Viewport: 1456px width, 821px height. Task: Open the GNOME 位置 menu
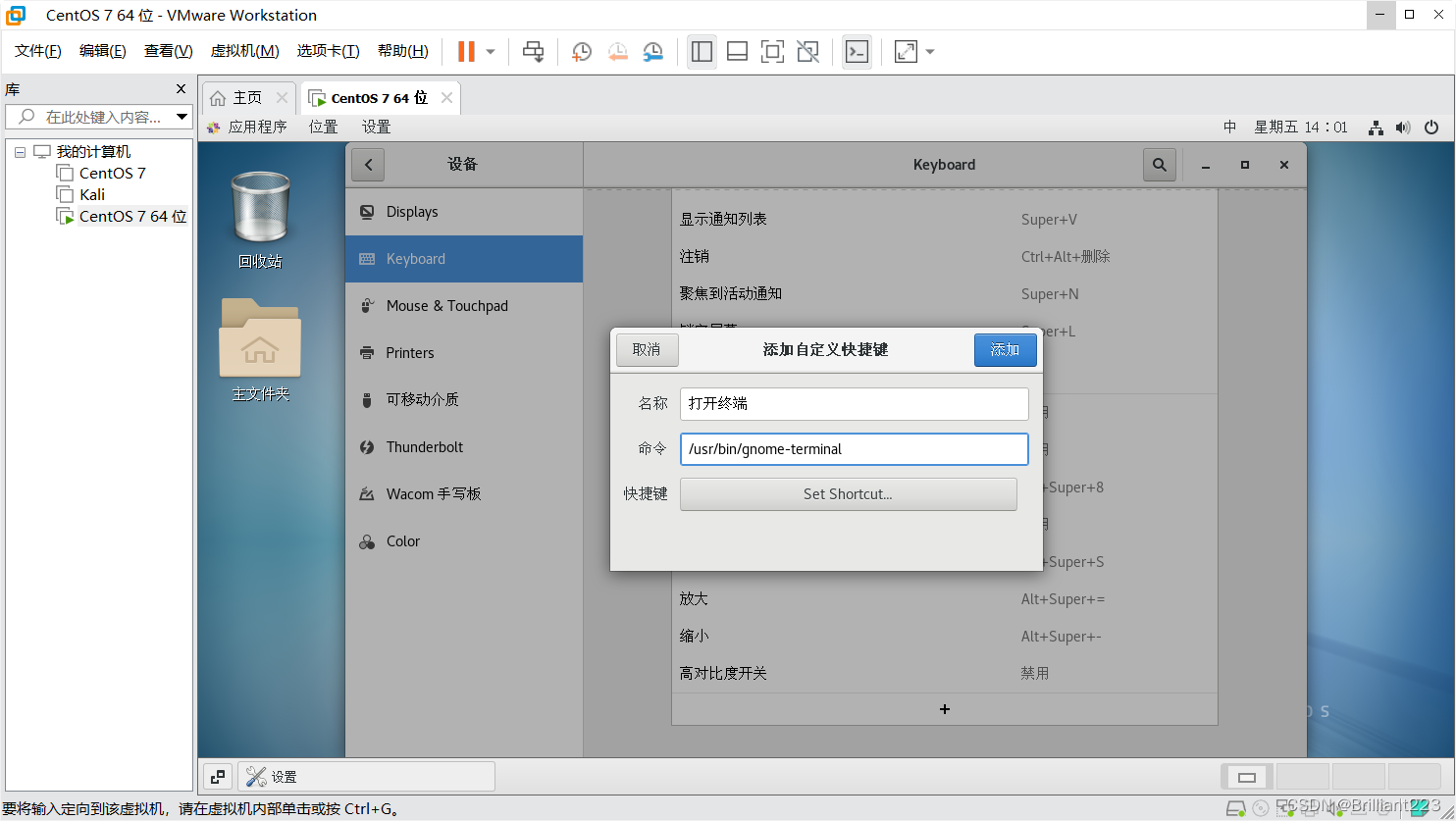(323, 128)
